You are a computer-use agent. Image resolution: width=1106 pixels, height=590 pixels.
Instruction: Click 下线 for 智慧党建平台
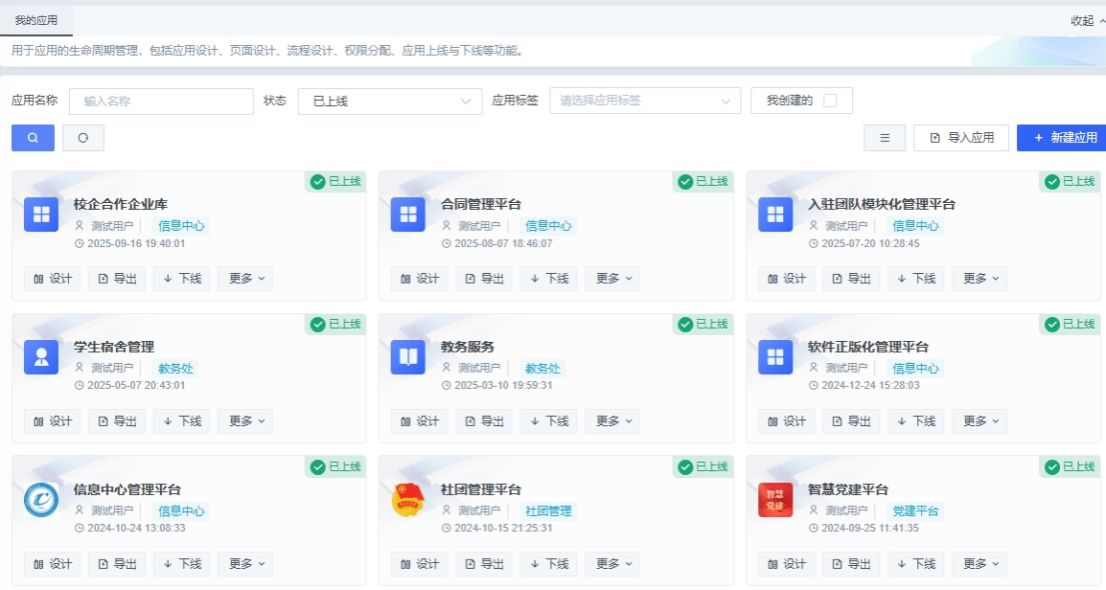tap(916, 564)
